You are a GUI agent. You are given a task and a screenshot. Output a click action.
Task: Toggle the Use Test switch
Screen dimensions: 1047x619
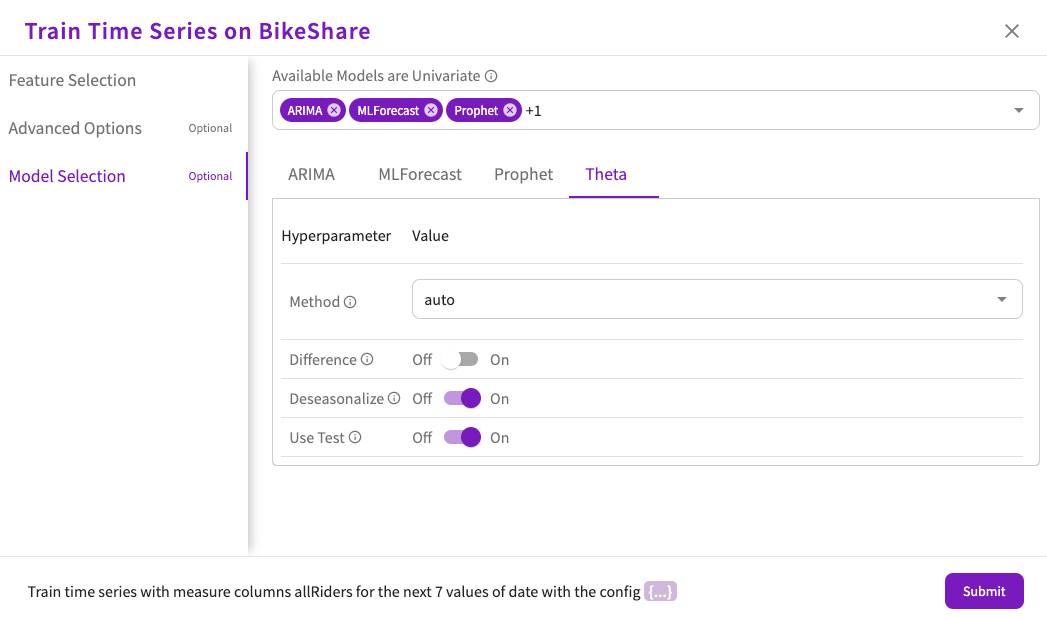[462, 437]
